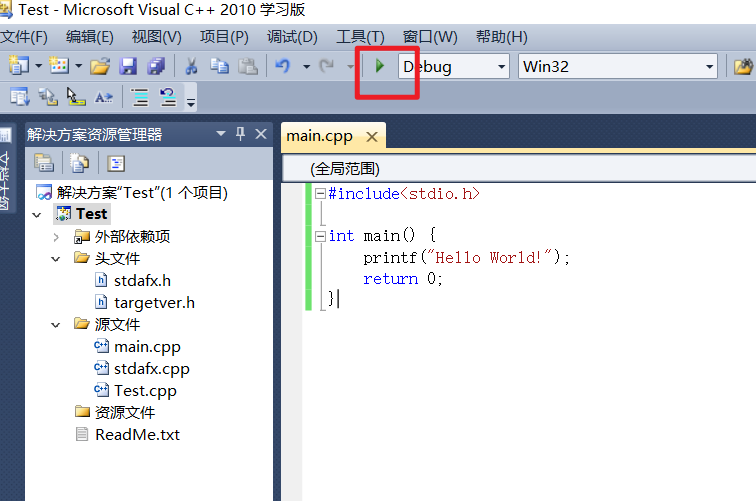
Task: Close the Solution Explorer panel
Action: coord(261,134)
